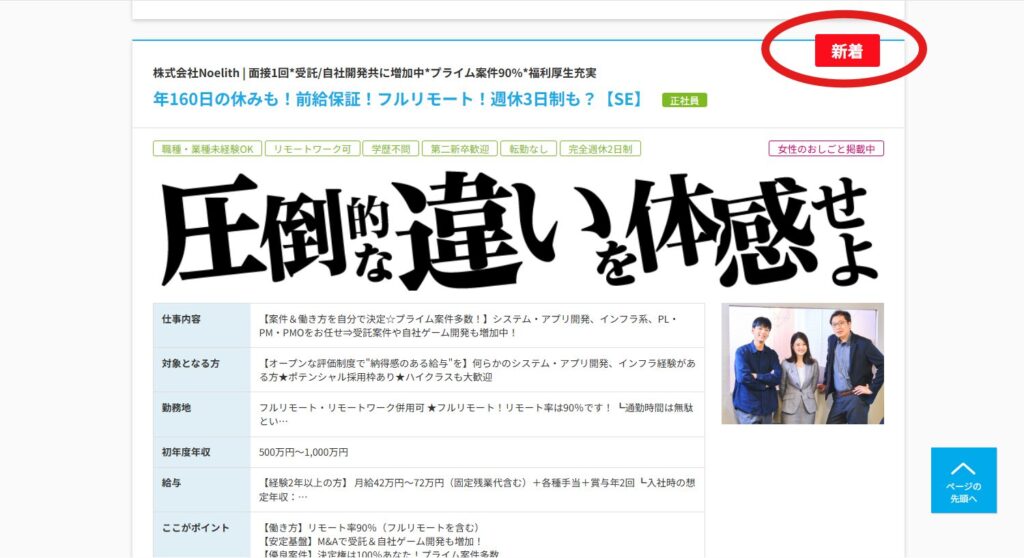This screenshot has height=558, width=1024.
Task: Click the 勤務地 row label
Action: tap(176, 408)
